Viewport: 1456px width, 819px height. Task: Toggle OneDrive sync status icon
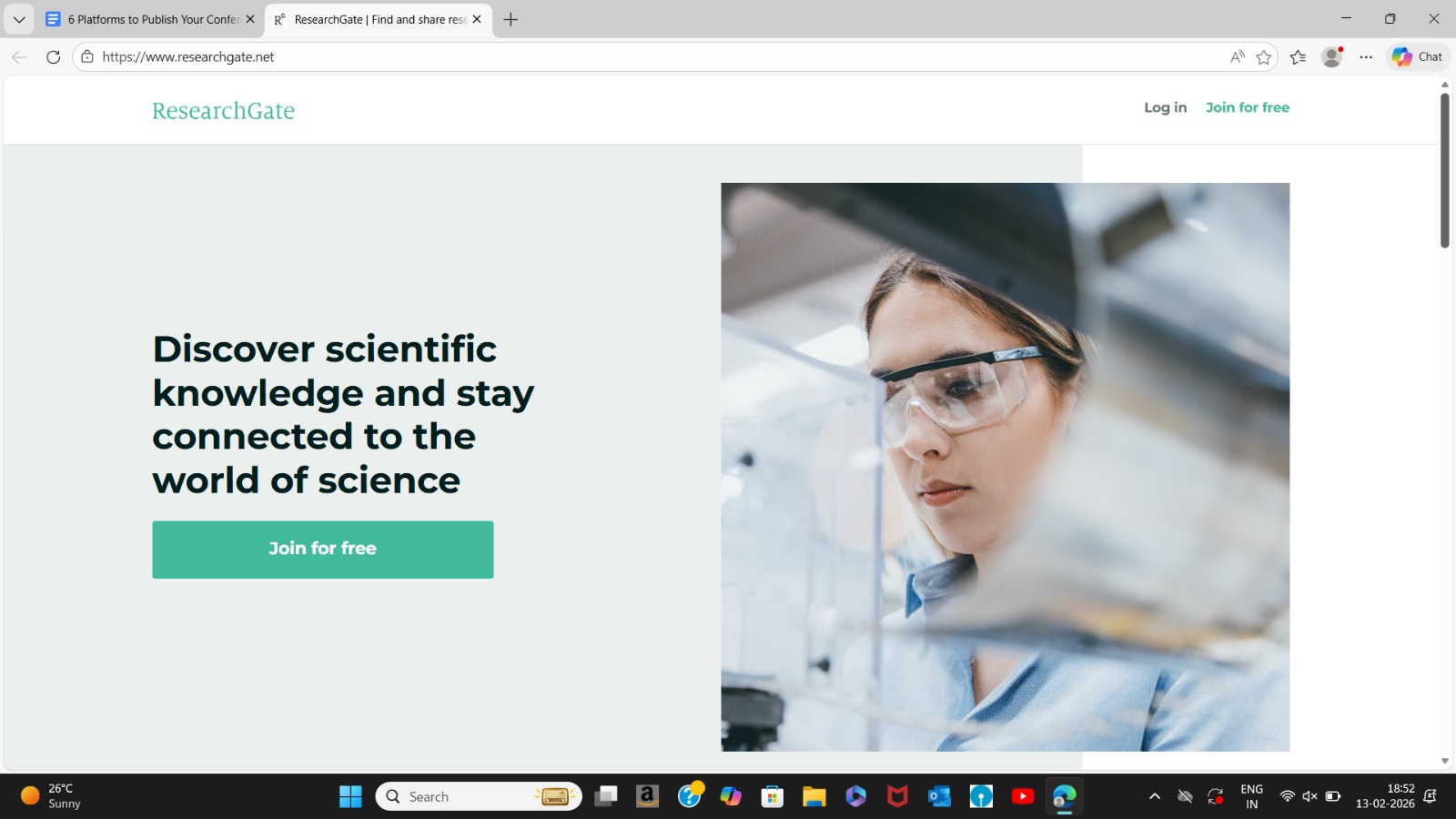[1187, 795]
